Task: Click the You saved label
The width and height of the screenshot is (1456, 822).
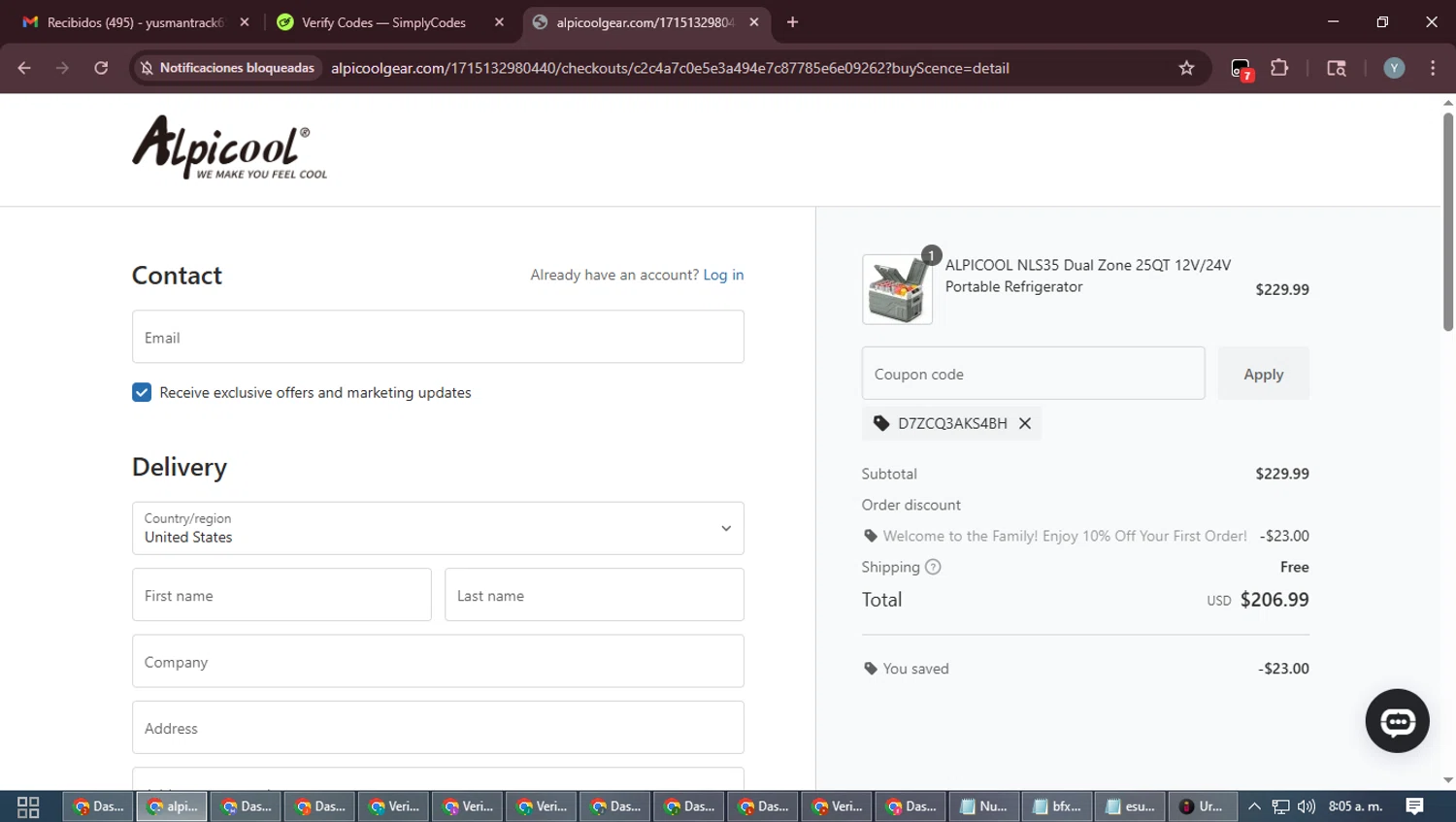Action: click(x=915, y=669)
